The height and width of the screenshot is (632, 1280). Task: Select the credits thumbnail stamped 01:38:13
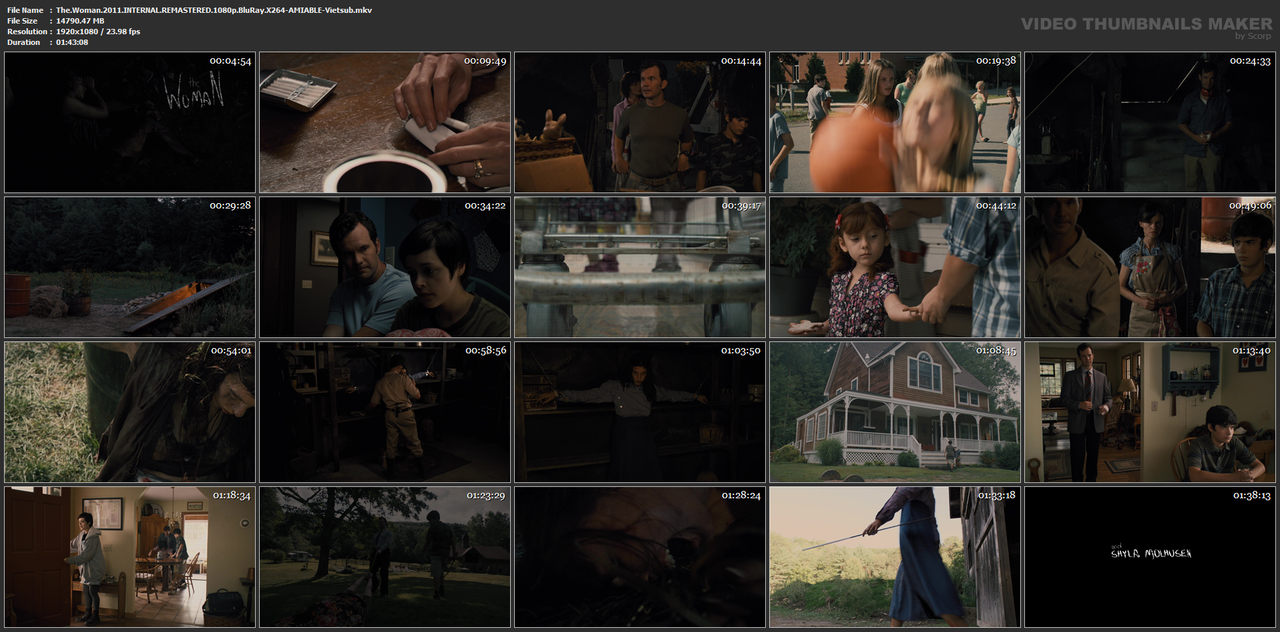coord(1150,557)
